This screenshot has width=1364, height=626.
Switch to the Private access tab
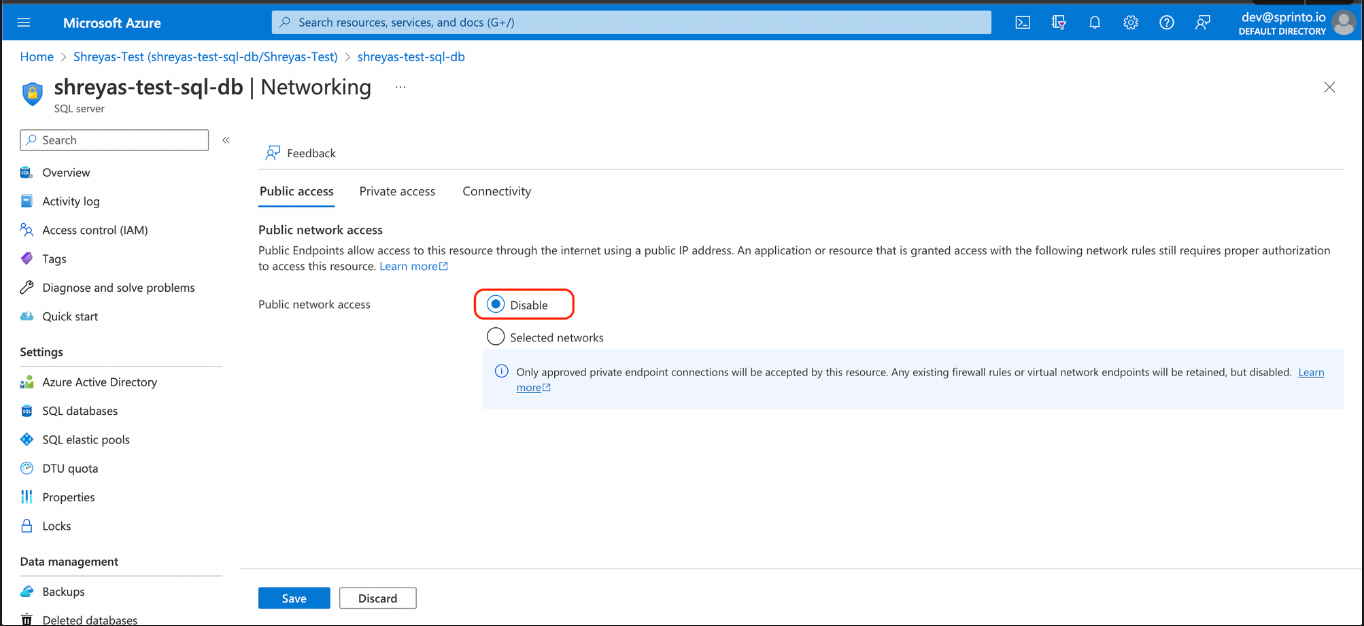[397, 191]
